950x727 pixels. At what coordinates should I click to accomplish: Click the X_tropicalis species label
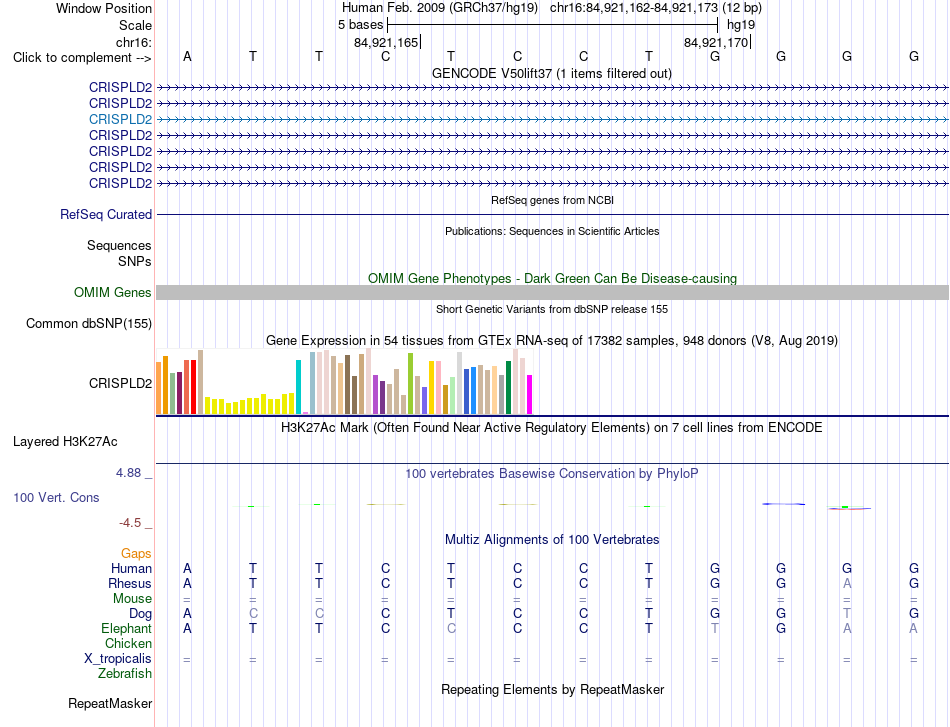tap(118, 659)
